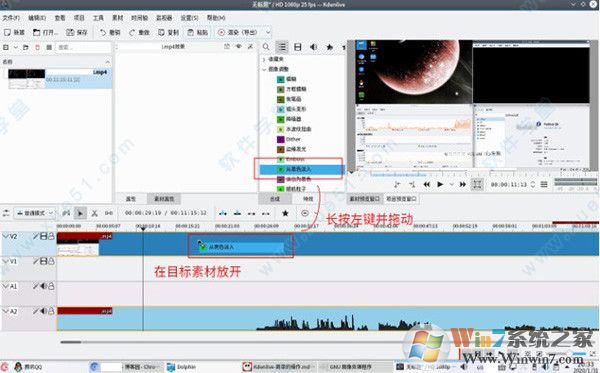Click the Undo button in main toolbar

(x=110, y=33)
